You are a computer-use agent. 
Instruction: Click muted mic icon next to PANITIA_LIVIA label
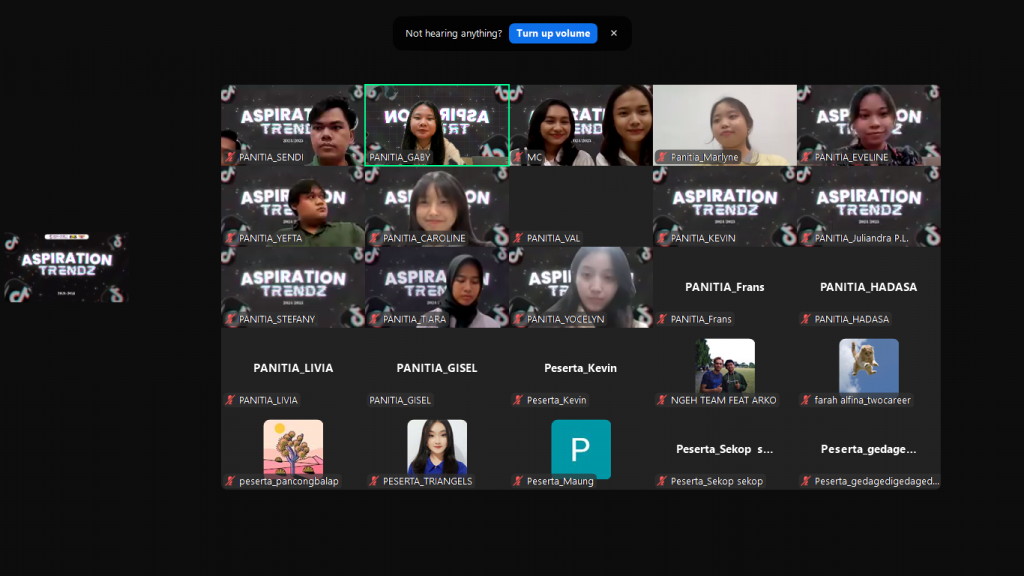click(x=230, y=400)
